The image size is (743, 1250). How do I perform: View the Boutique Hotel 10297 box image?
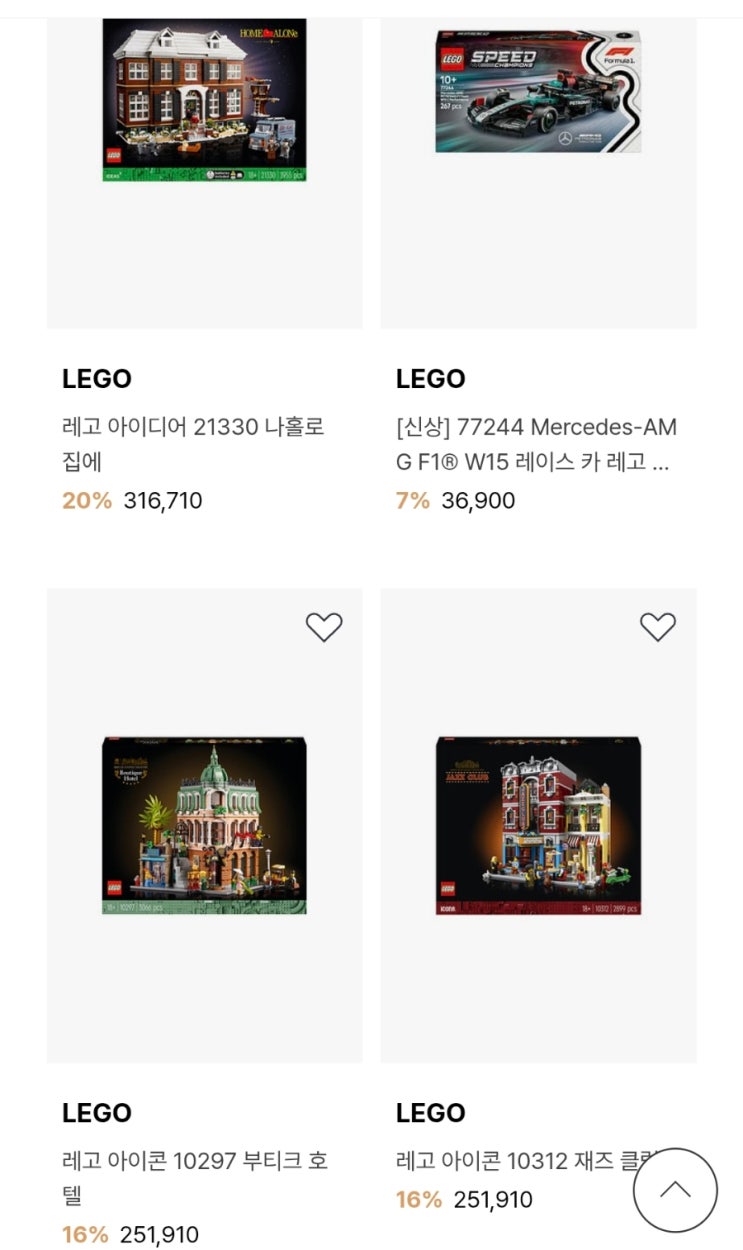point(205,825)
